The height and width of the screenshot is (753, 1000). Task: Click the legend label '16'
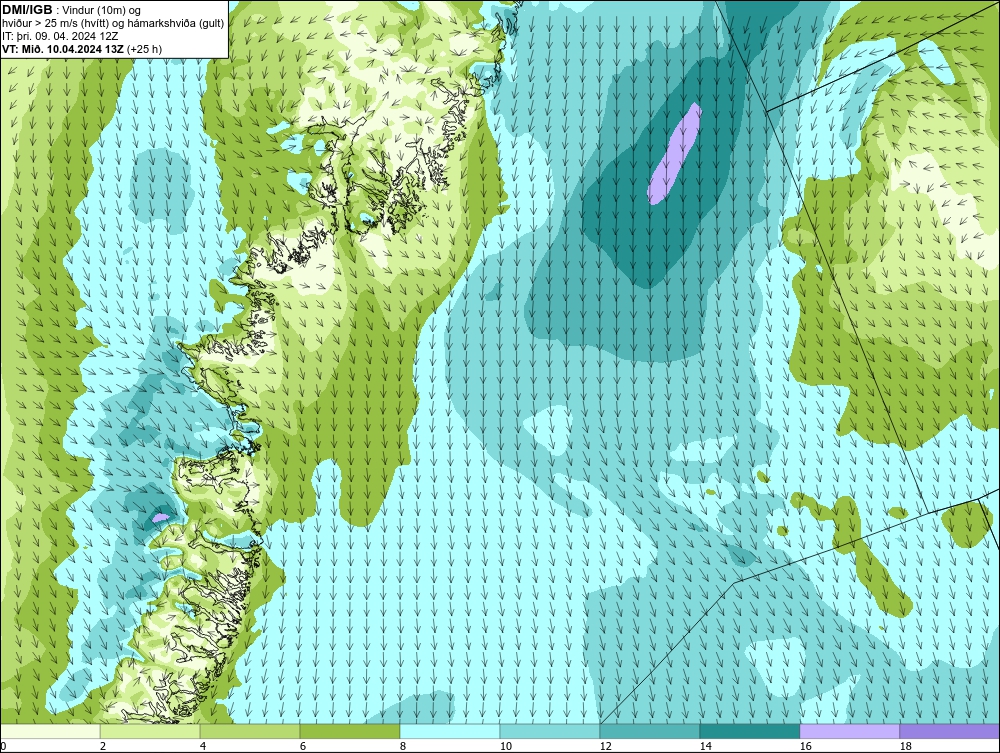pyautogui.click(x=805, y=746)
